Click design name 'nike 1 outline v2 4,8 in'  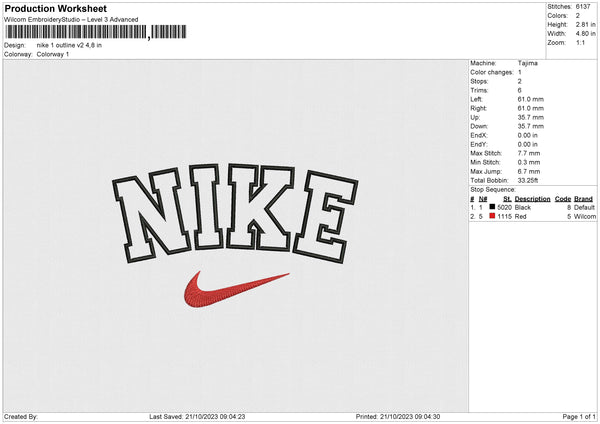click(69, 45)
